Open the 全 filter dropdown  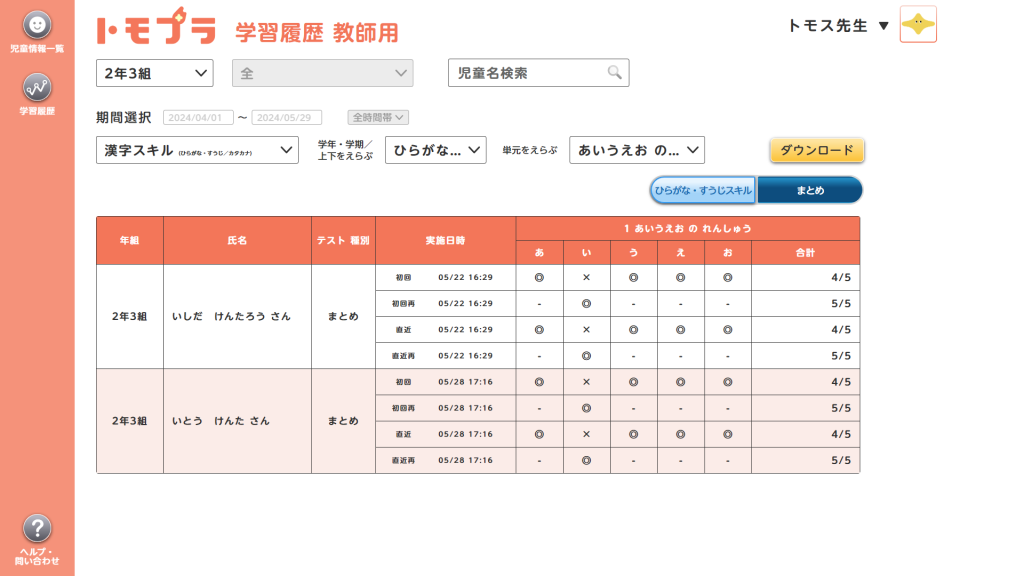[323, 73]
